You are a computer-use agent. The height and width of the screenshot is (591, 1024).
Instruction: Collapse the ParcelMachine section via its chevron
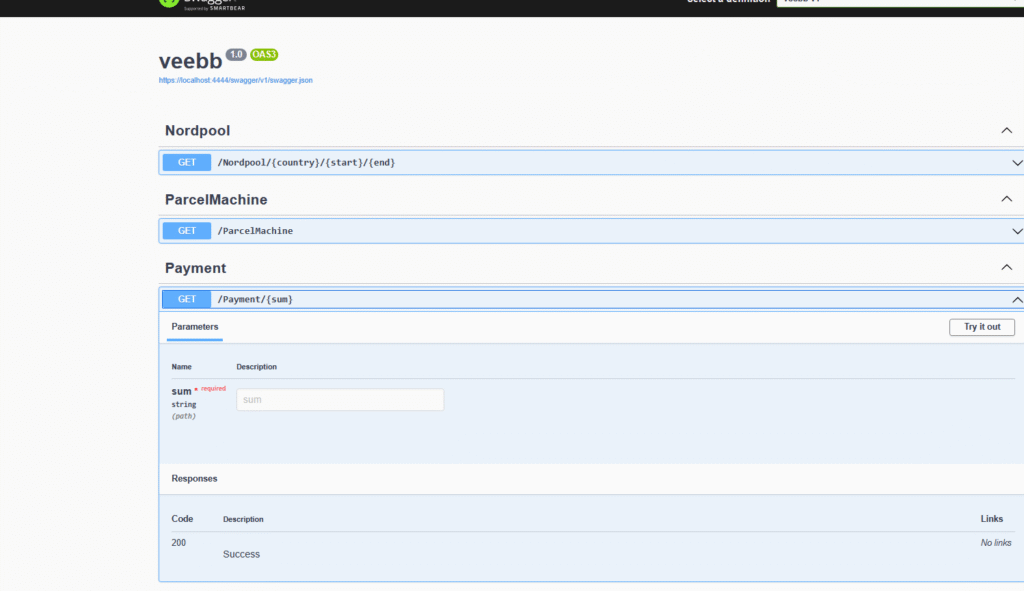tap(1007, 199)
